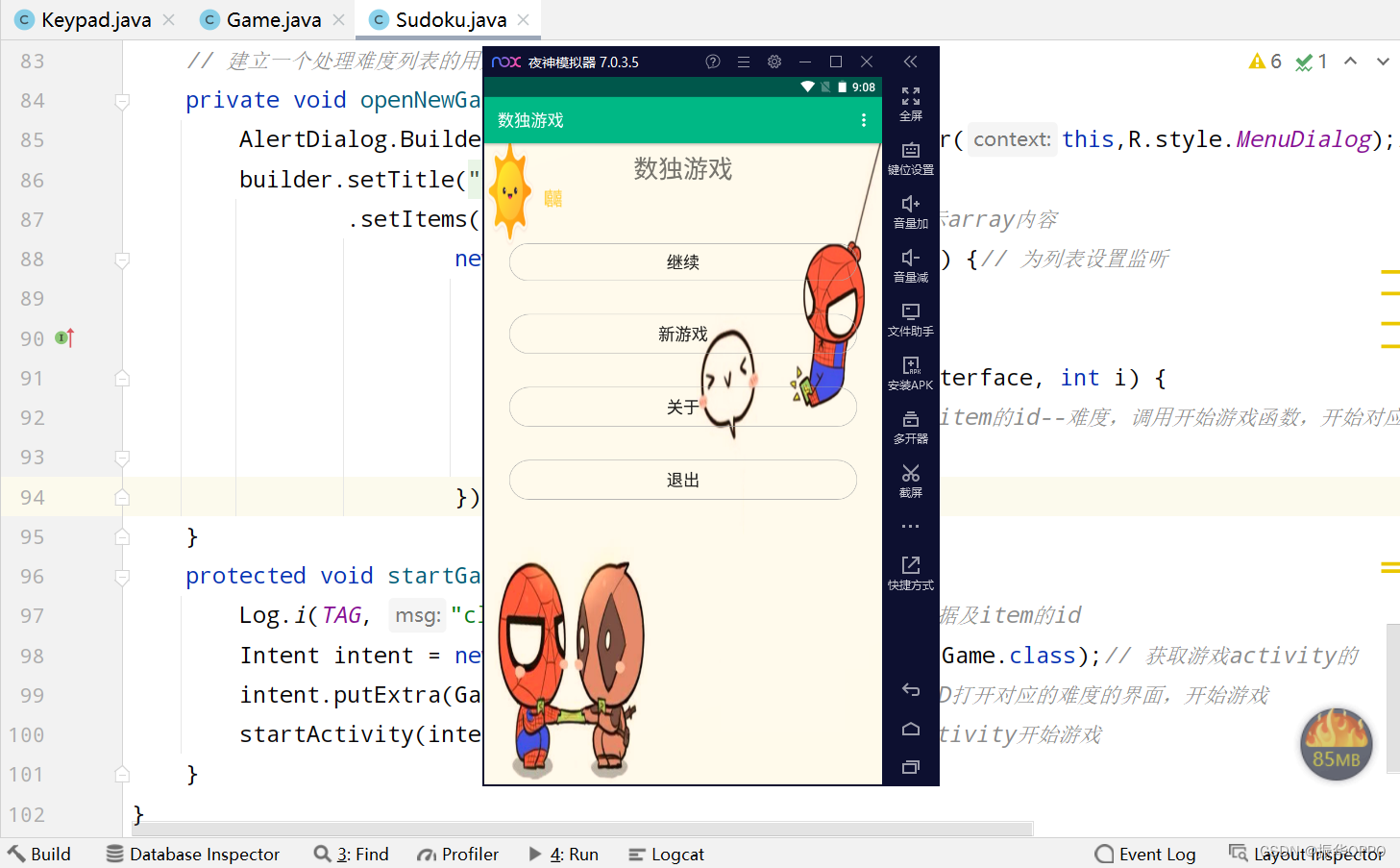Increase the volume with 音量加 icon
Screen dimensions: 1400x868
(x=911, y=211)
